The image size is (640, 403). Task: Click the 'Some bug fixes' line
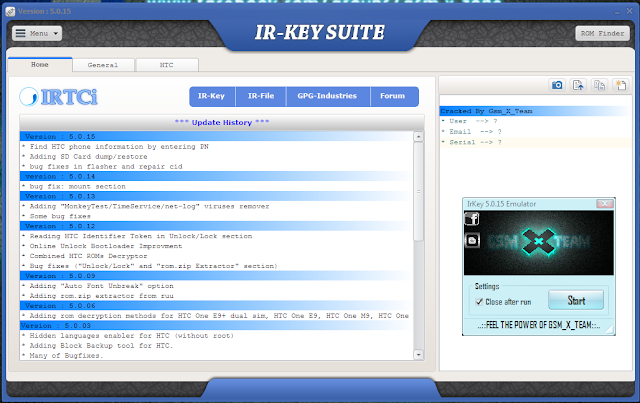click(56, 216)
